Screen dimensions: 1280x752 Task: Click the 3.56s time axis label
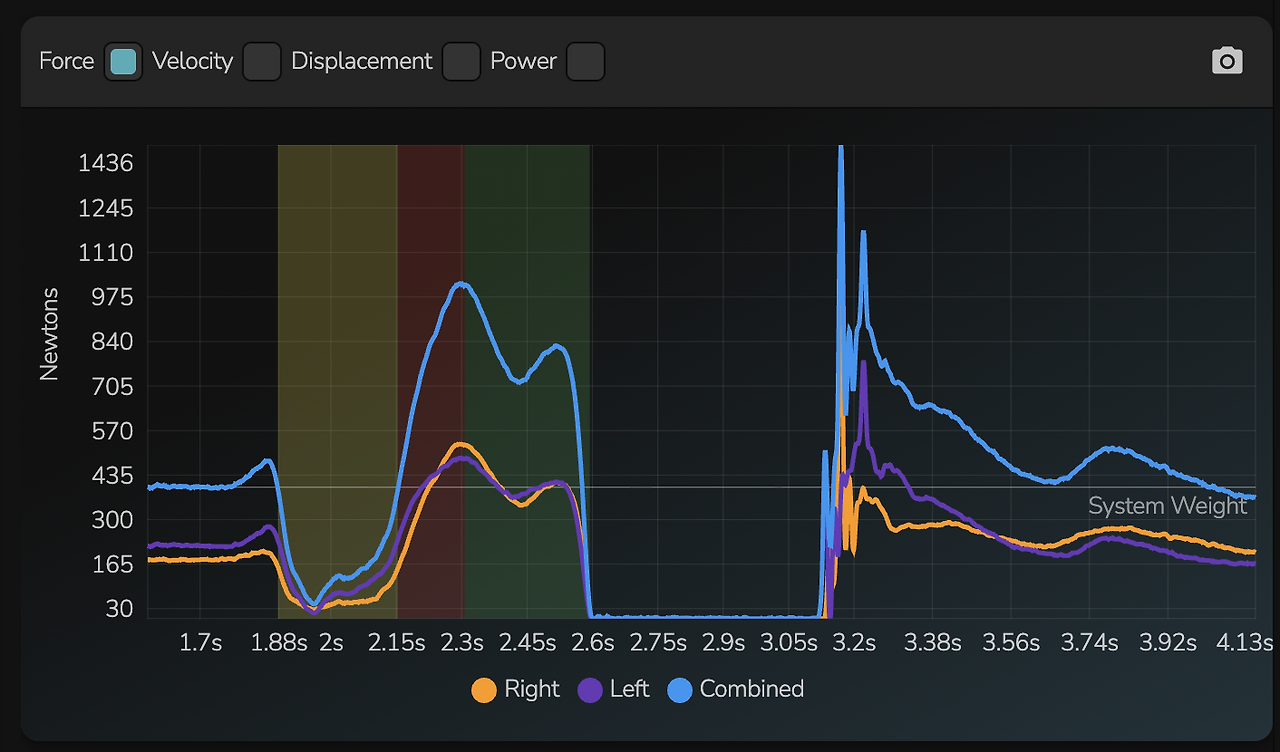click(x=1011, y=642)
